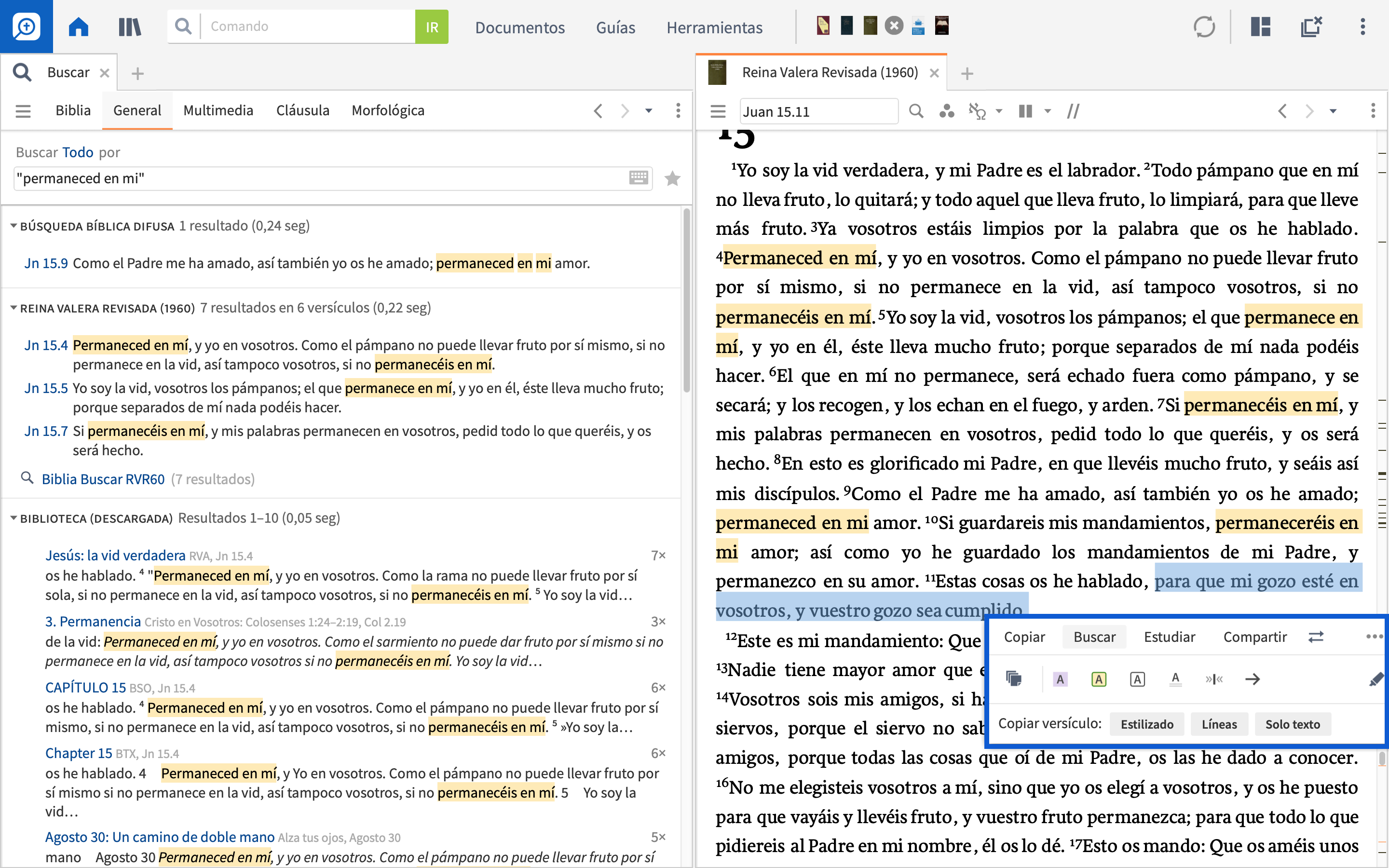Open the search panel kebab menu
The height and width of the screenshot is (868, 1389).
click(x=679, y=111)
